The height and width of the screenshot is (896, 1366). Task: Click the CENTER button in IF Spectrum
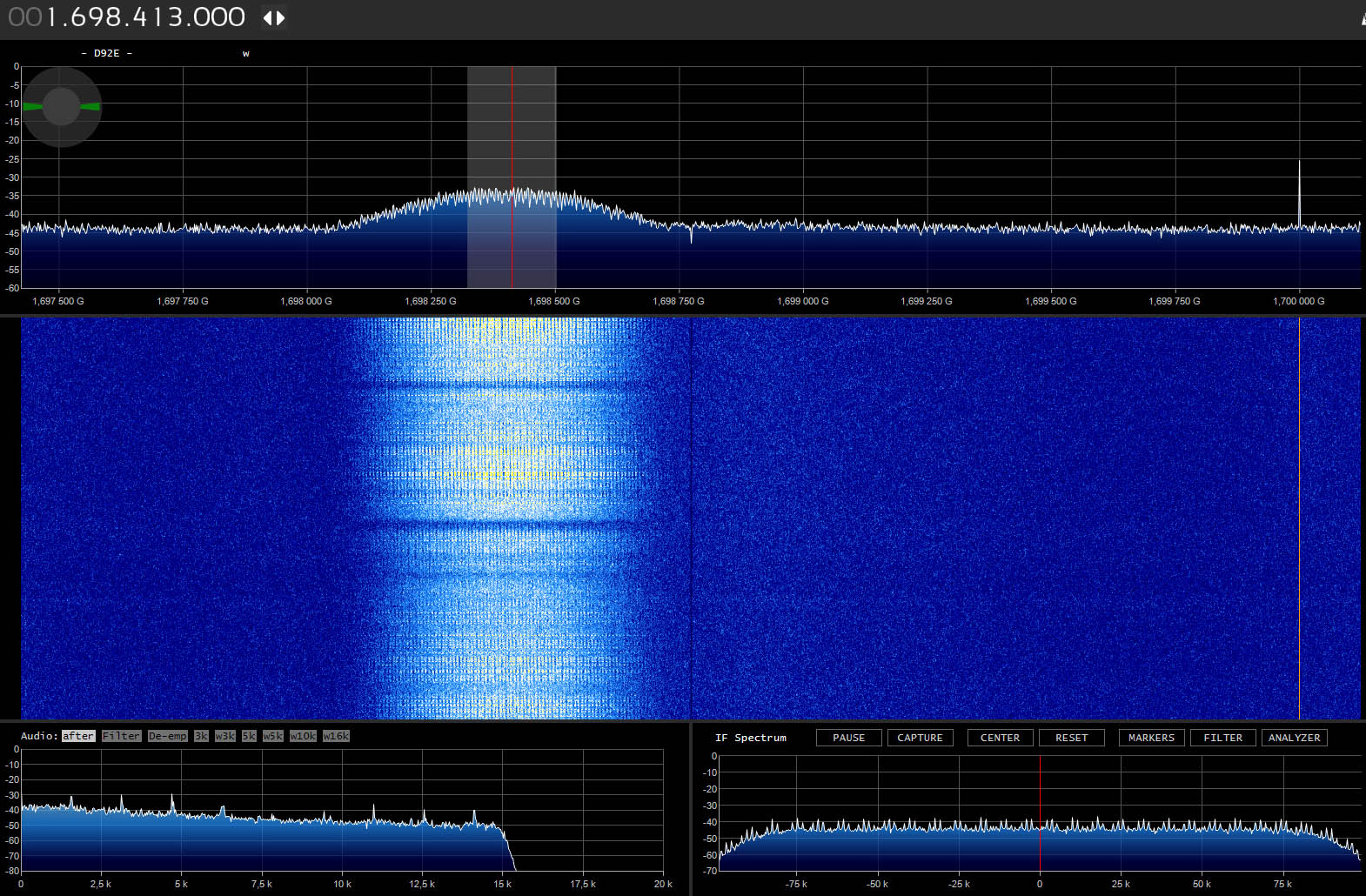1000,738
